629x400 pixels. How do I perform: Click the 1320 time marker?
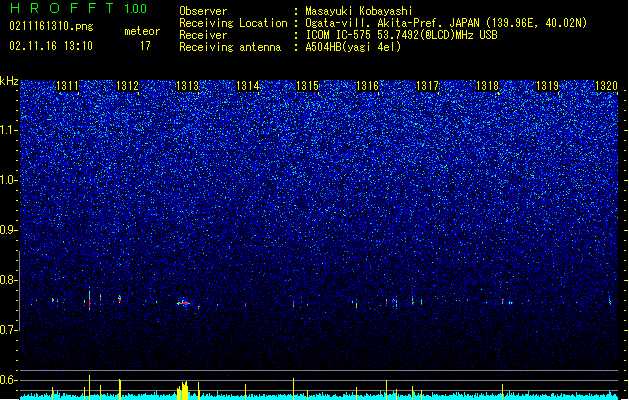tap(607, 86)
